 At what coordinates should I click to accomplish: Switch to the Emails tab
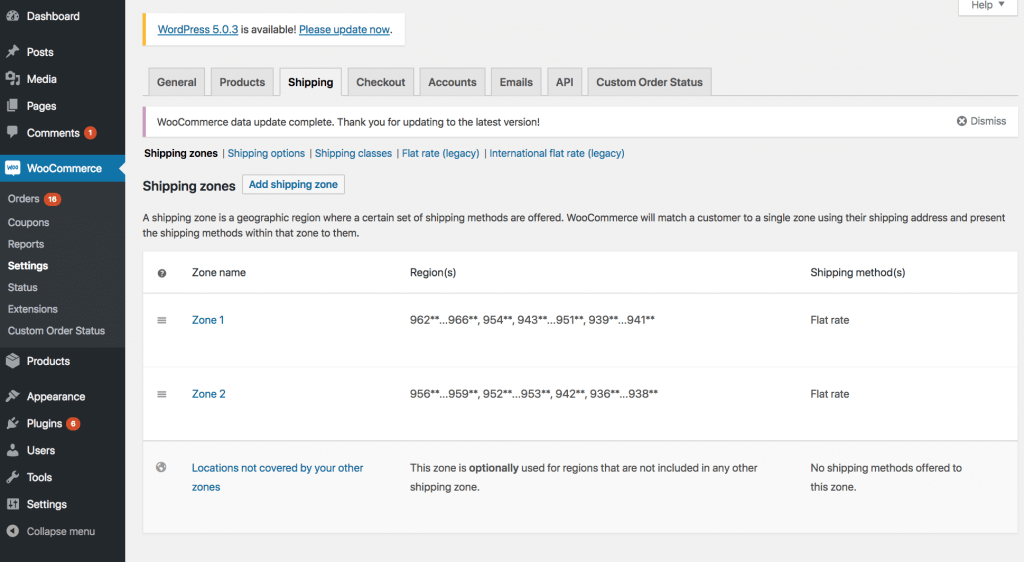pyautogui.click(x=516, y=82)
